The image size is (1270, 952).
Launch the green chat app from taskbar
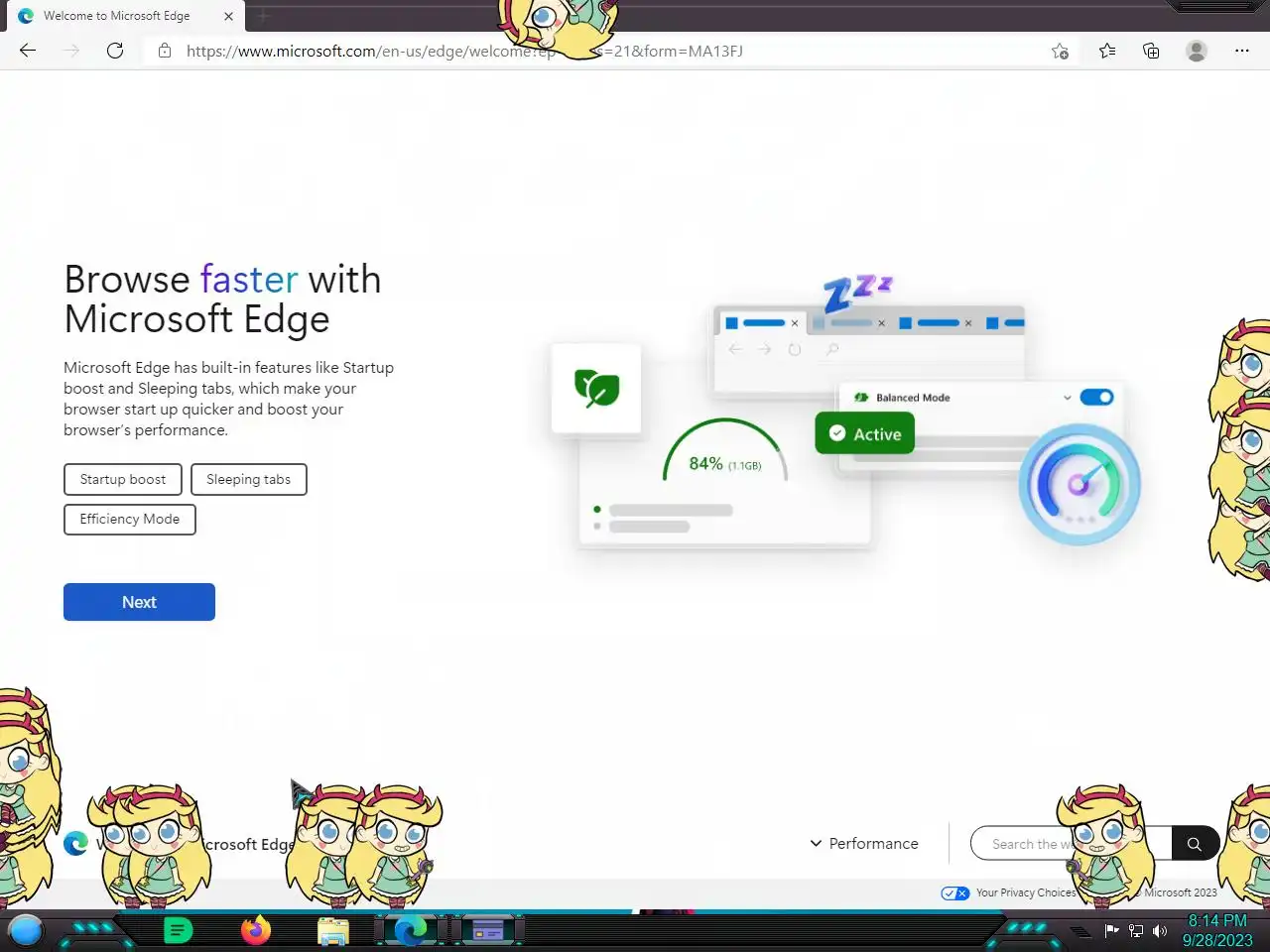(178, 931)
